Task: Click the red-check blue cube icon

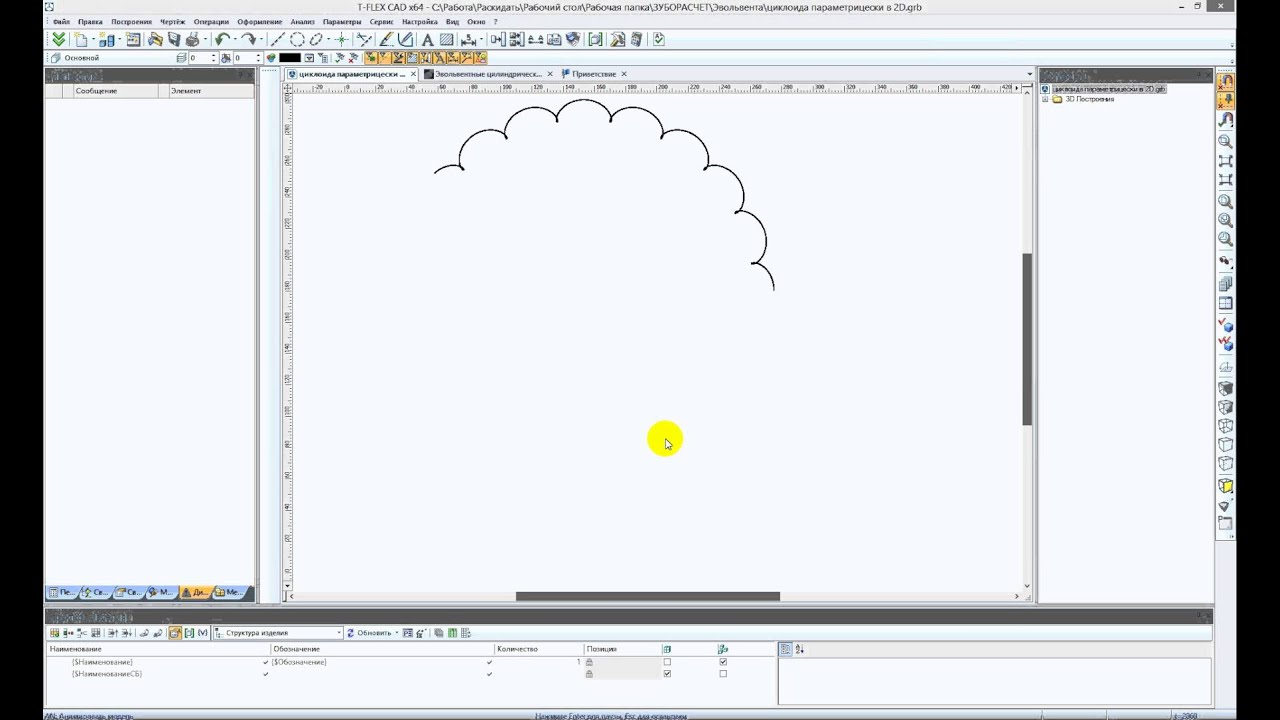Action: coord(1225,324)
